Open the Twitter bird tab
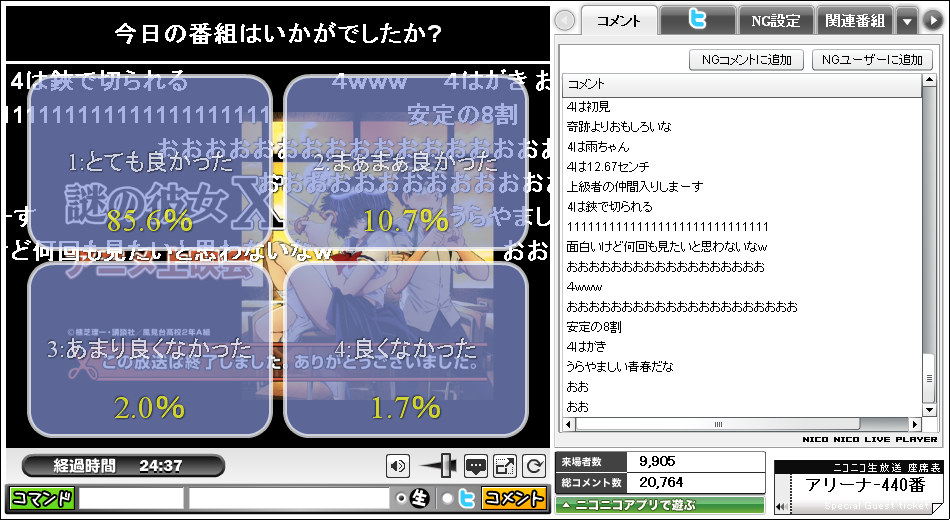Viewport: 950px width, 520px height. click(x=697, y=20)
